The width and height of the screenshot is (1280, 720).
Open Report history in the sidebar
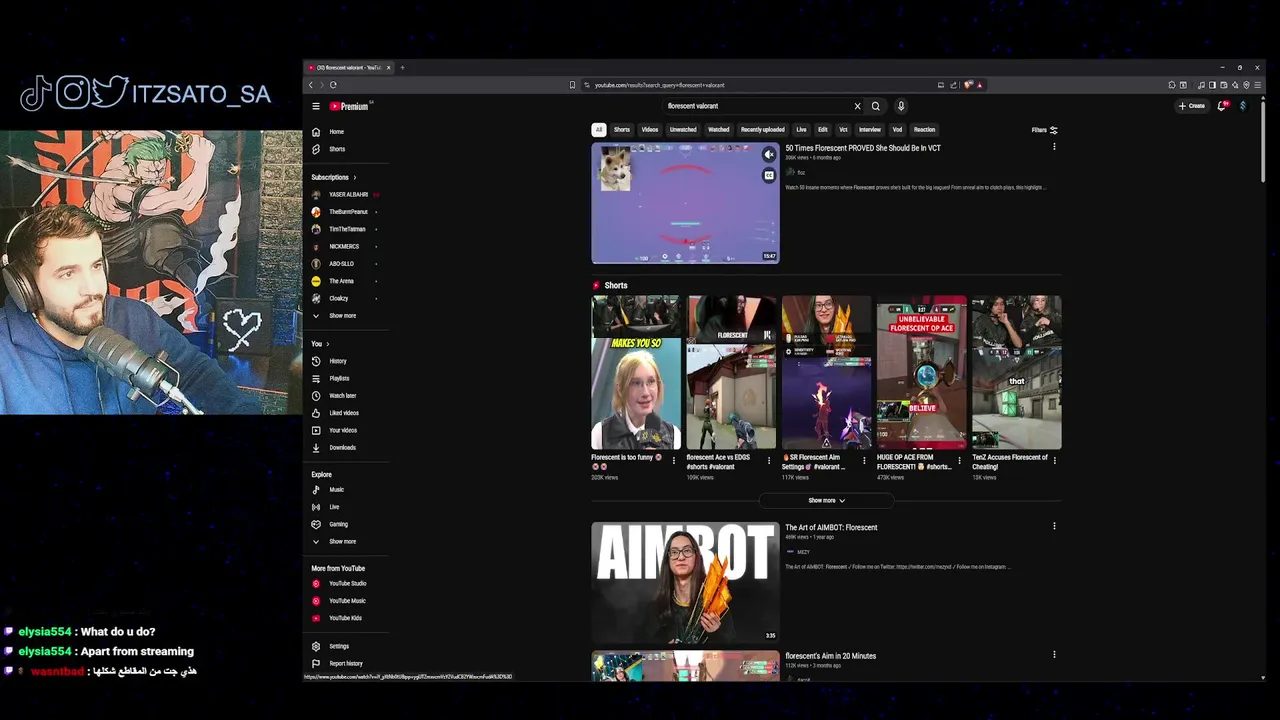tap(345, 664)
